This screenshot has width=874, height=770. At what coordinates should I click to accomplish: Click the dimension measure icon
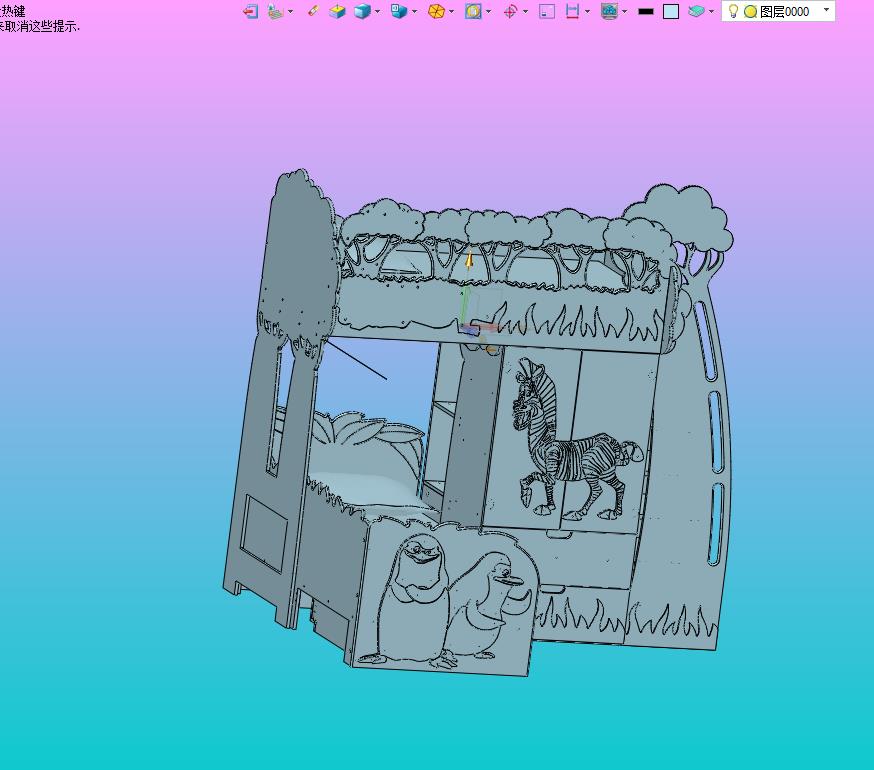(572, 12)
